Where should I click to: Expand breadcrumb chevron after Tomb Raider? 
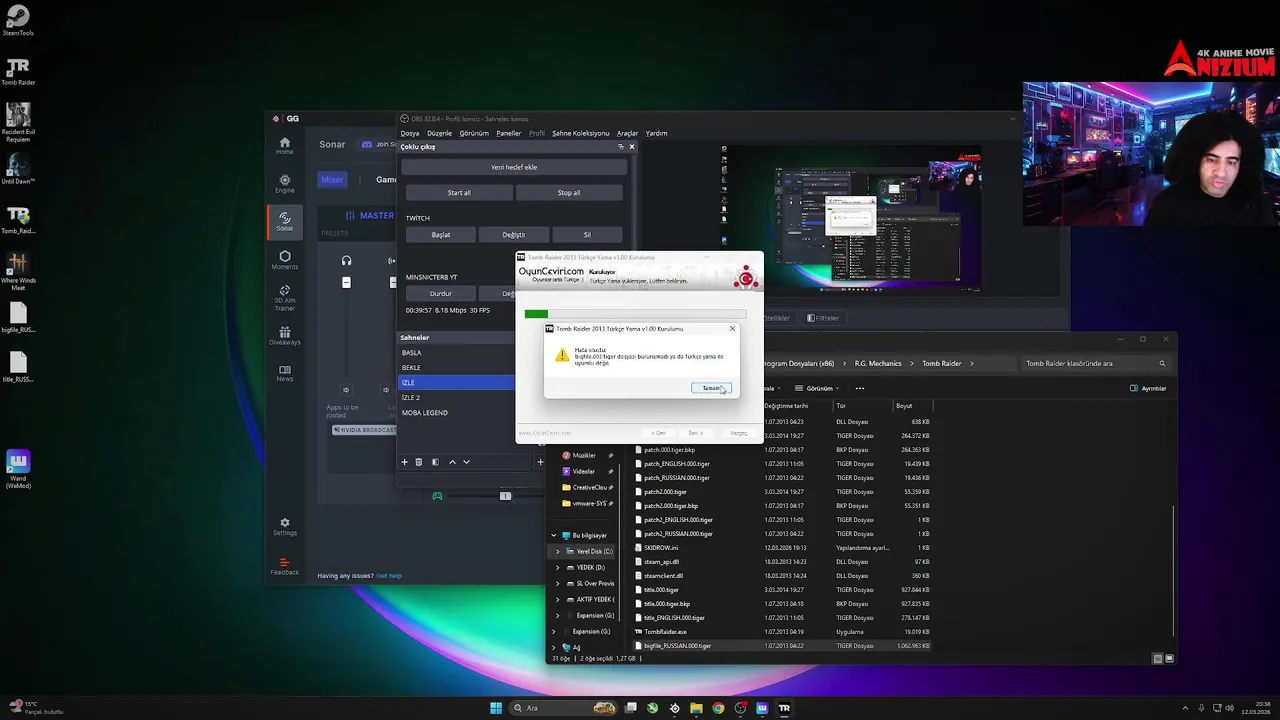click(972, 364)
